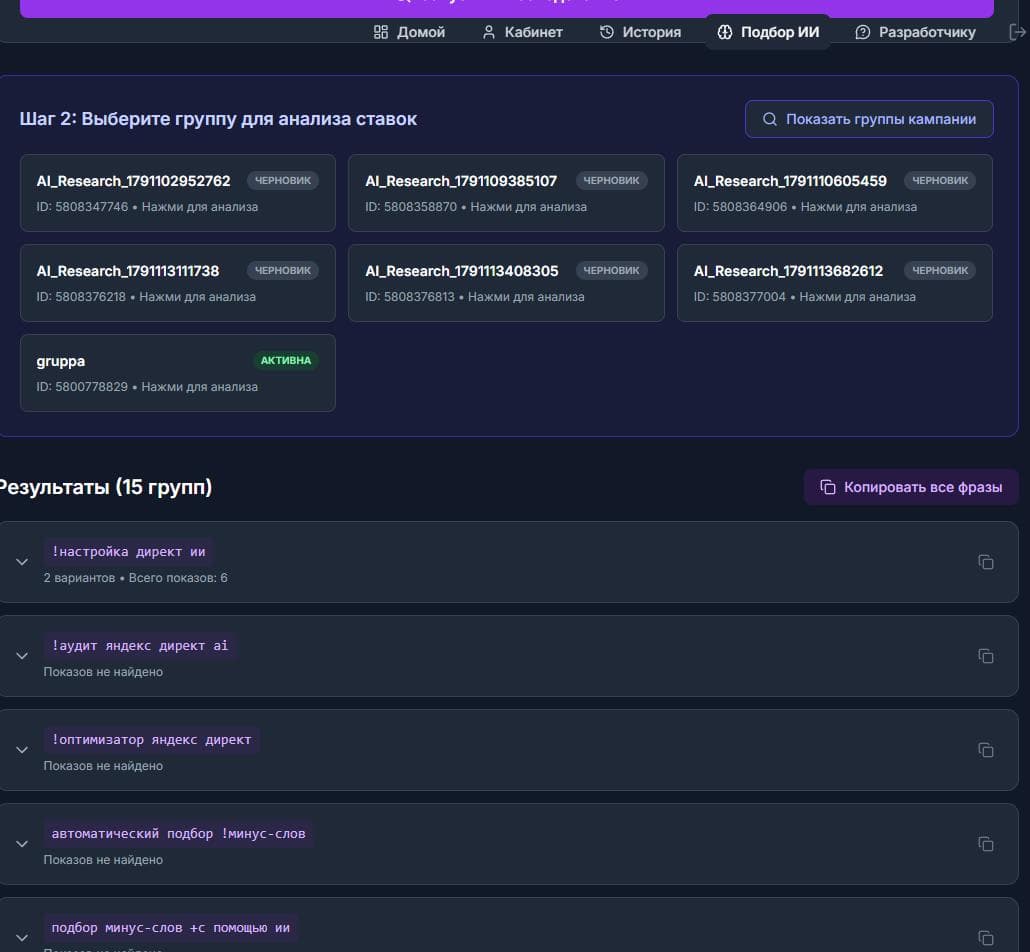Copy the '!настройка директ ии' group phrases

[x=985, y=562]
